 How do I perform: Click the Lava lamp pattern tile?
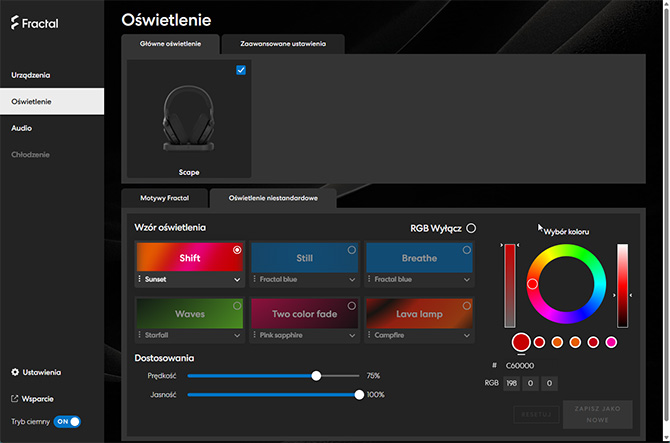419,314
